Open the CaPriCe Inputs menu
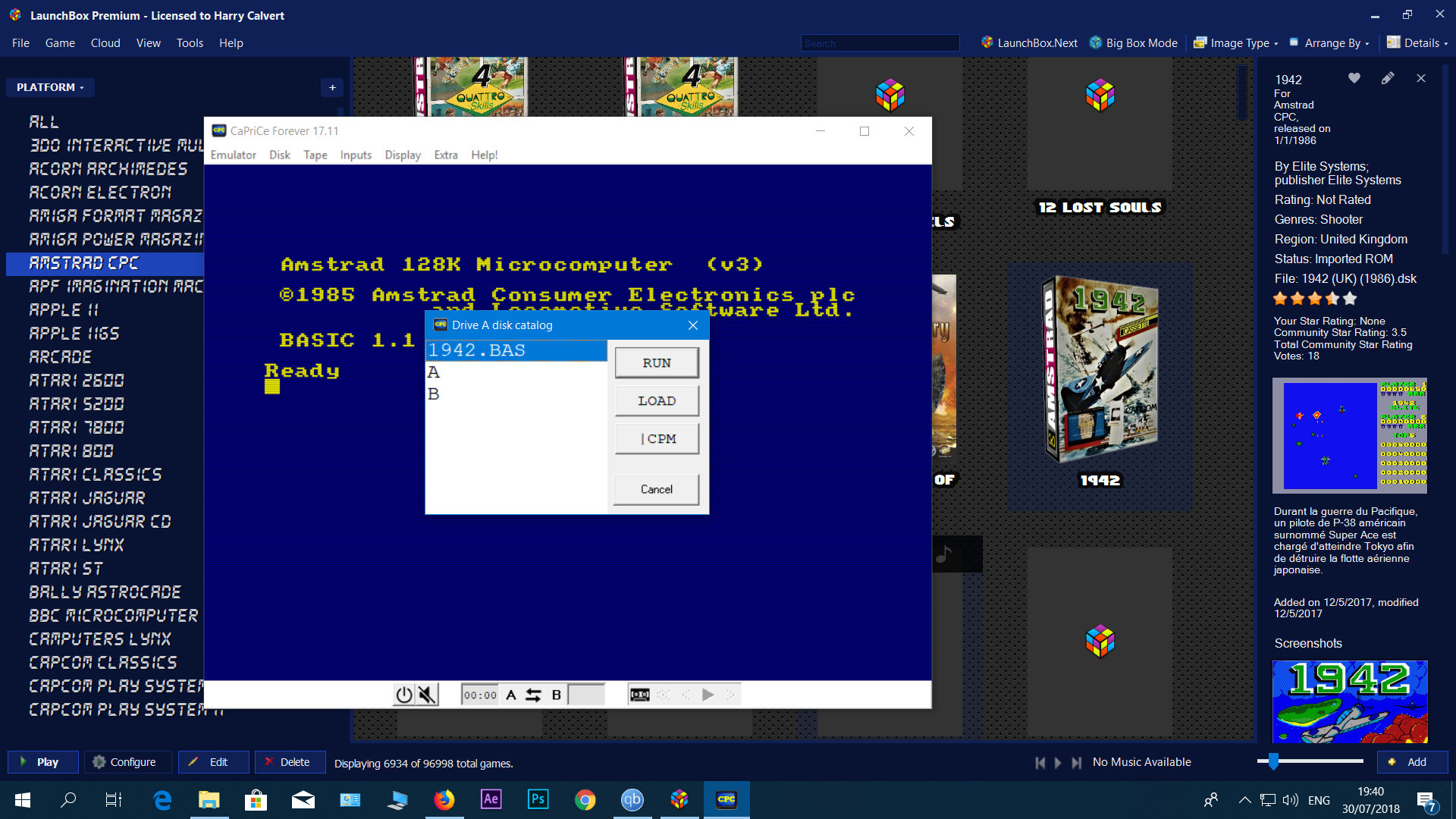Viewport: 1456px width, 819px height. tap(356, 155)
